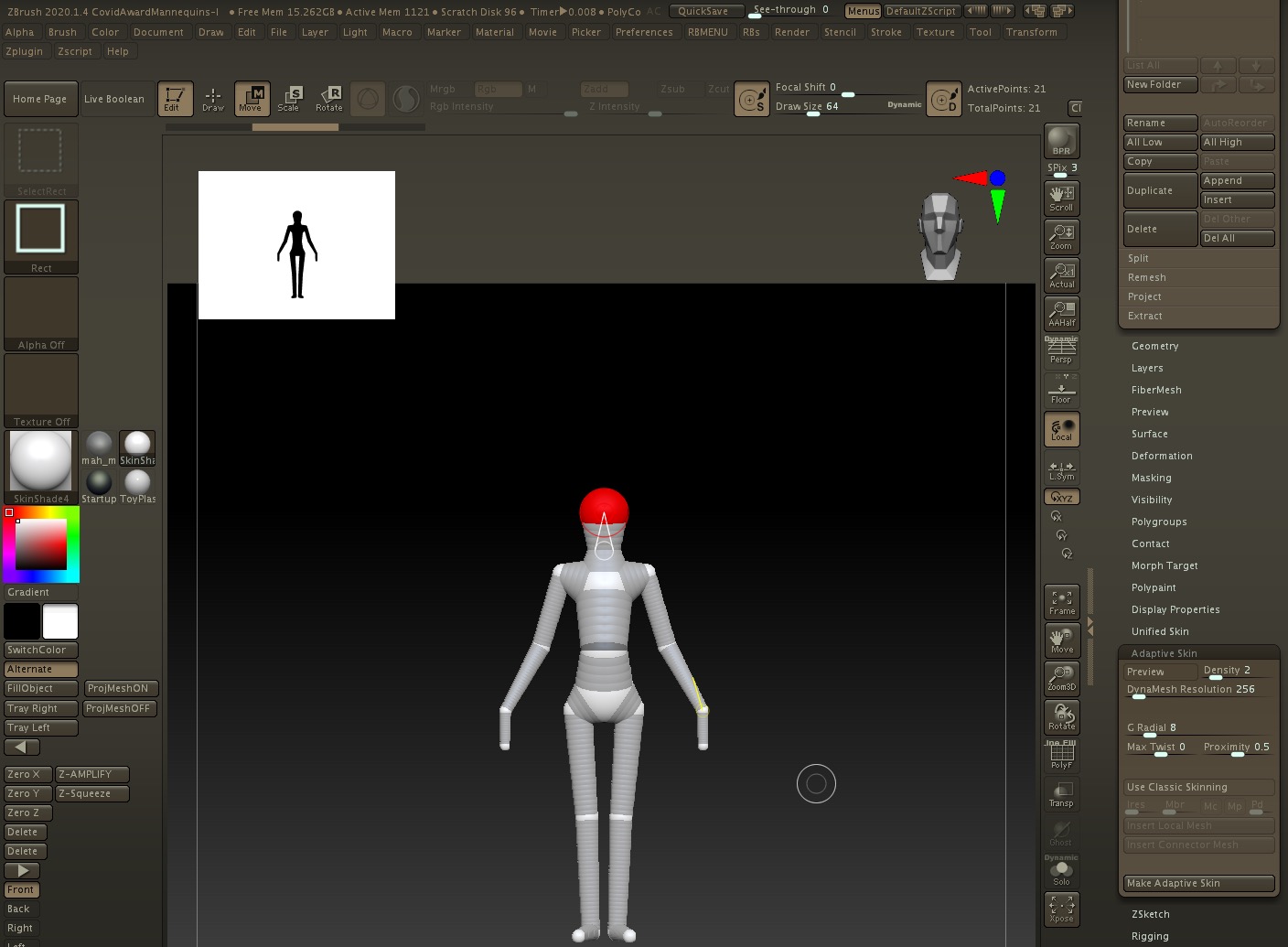Click the Xpose icon
This screenshot has width=1288, height=947.
click(1061, 909)
